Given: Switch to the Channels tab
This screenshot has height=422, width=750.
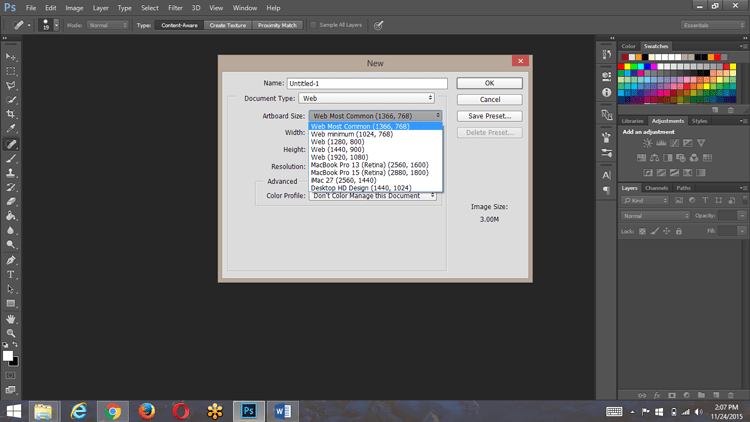Looking at the screenshot, I should coord(656,188).
